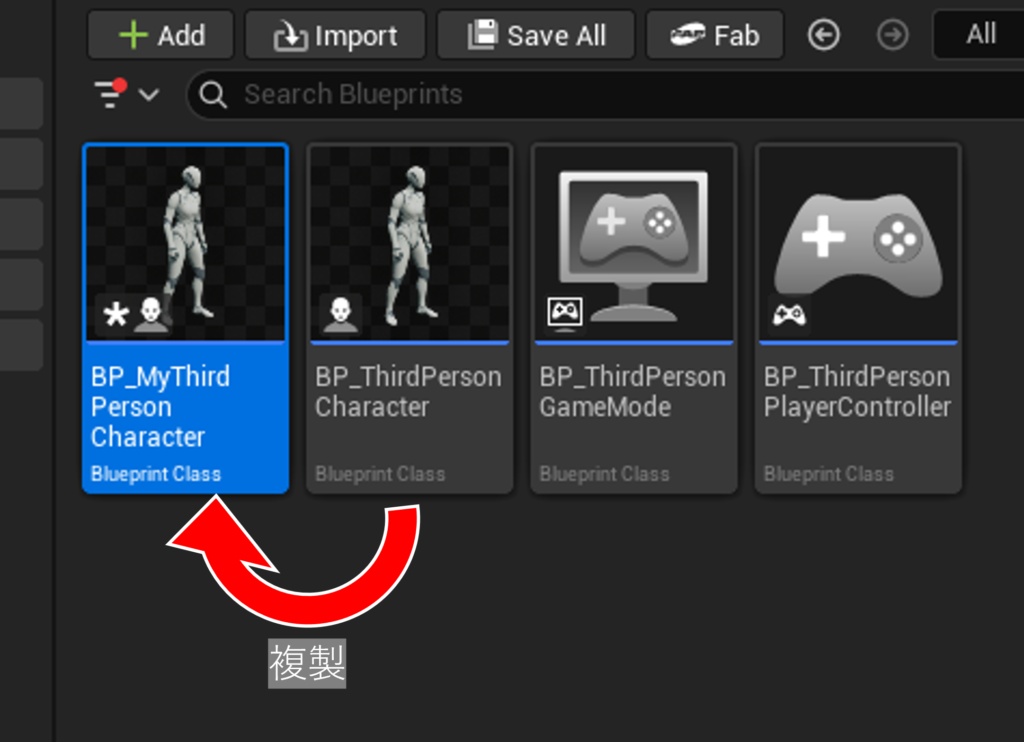The width and height of the screenshot is (1024, 742).
Task: Open the filter options dropdown
Action: point(126,95)
